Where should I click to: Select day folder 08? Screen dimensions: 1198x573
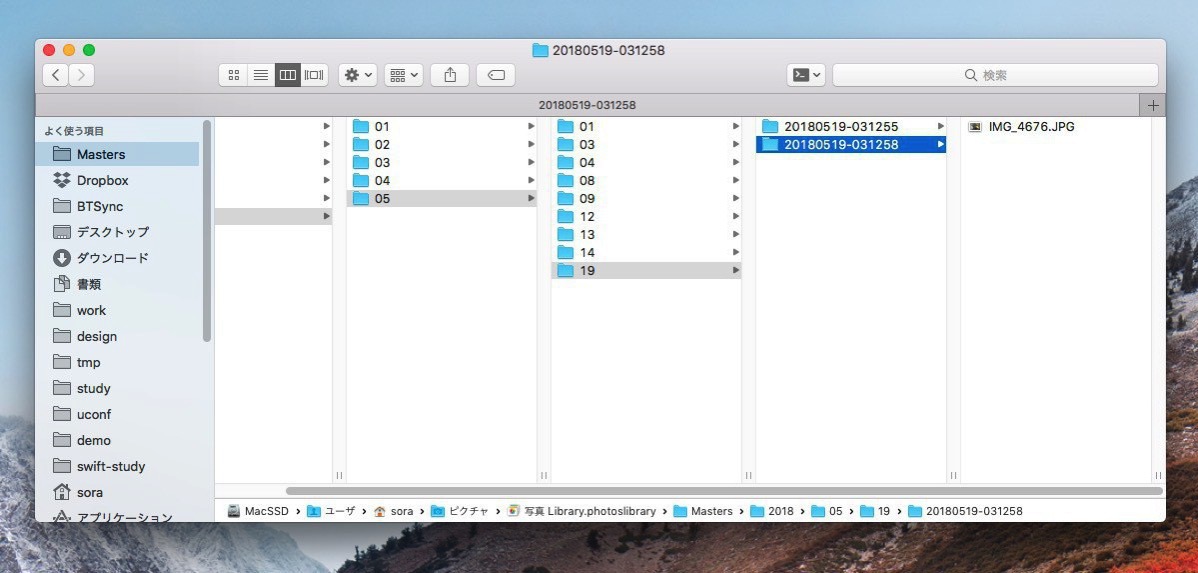[x=646, y=180]
